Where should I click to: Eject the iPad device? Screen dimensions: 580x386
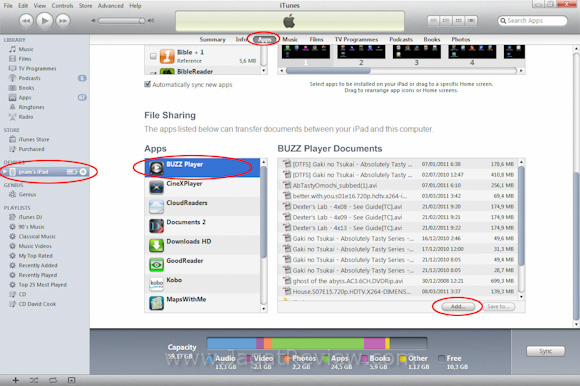[83, 172]
